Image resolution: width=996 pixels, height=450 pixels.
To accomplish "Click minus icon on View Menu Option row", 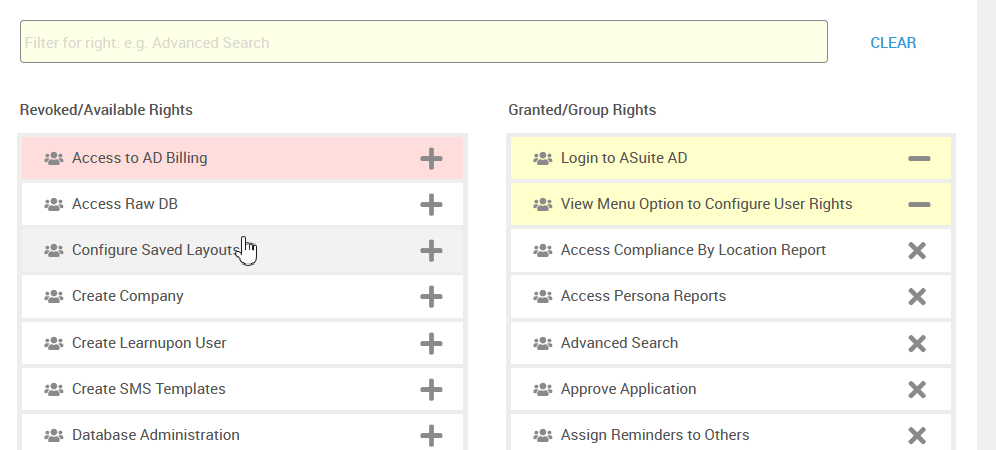I will pyautogui.click(x=919, y=205).
